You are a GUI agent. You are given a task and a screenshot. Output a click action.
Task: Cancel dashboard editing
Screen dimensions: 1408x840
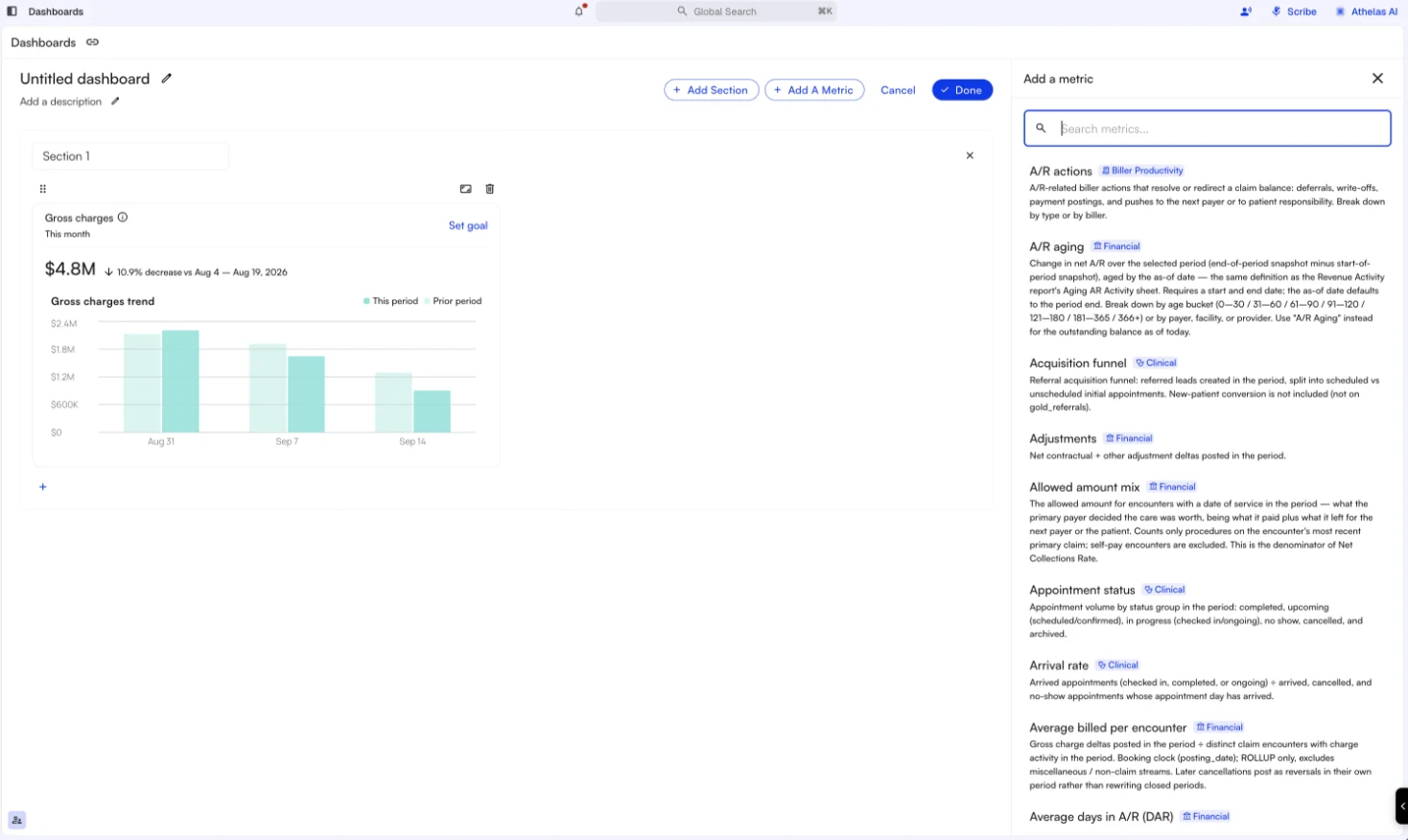pyautogui.click(x=898, y=90)
